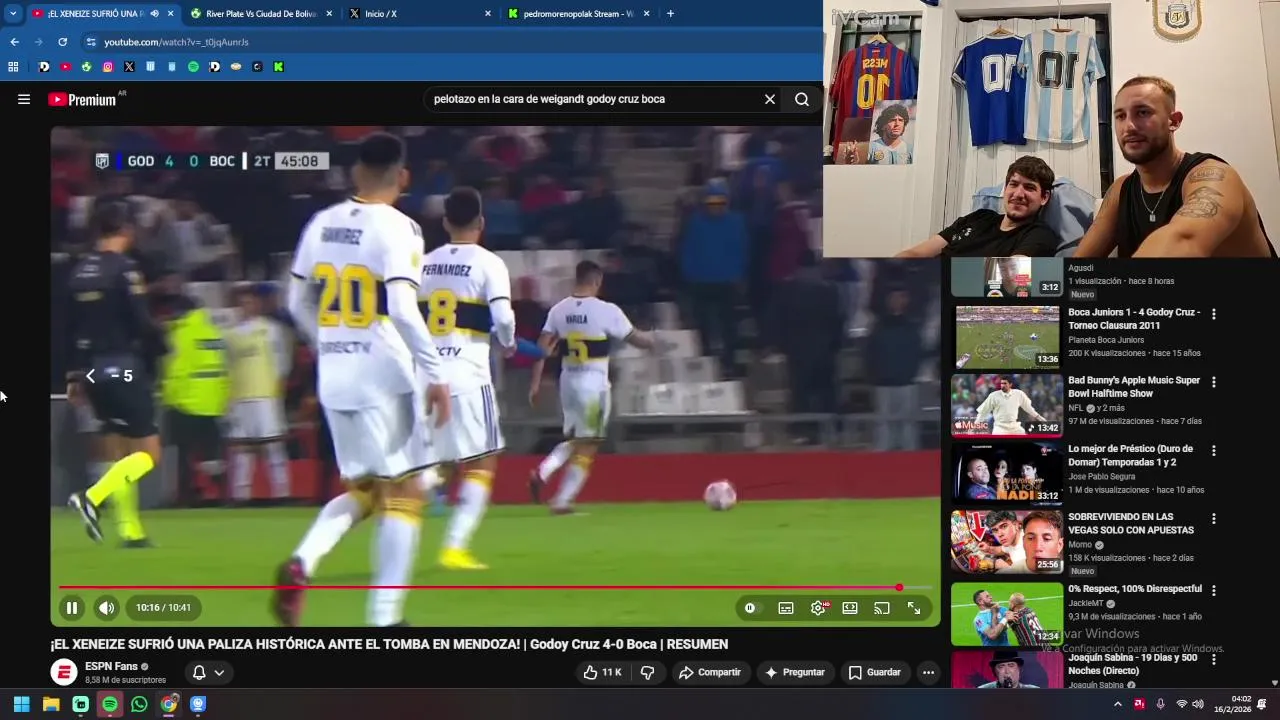1280x720 pixels.
Task: Click the Compartir share button
Action: (709, 672)
